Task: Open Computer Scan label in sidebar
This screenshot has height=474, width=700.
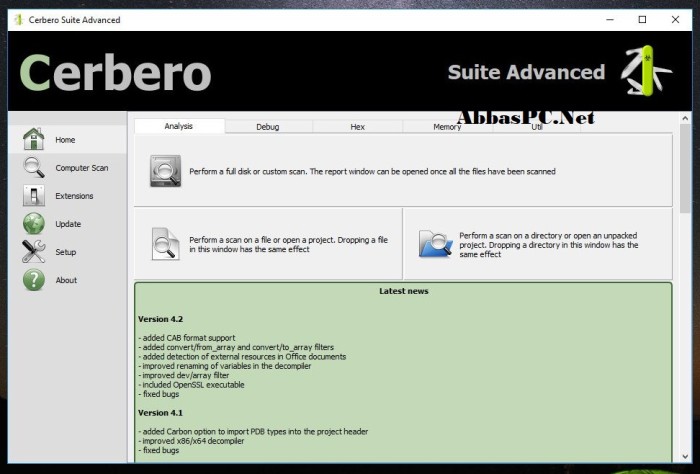Action: (82, 168)
